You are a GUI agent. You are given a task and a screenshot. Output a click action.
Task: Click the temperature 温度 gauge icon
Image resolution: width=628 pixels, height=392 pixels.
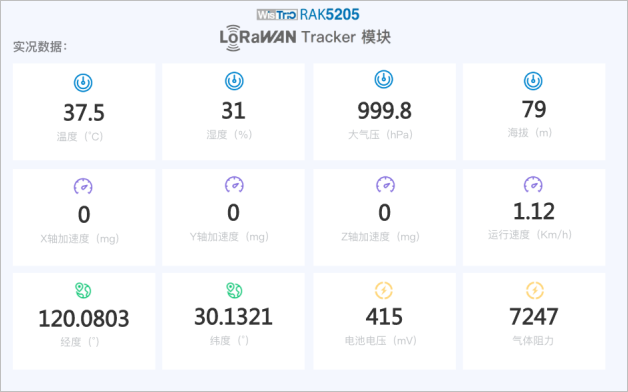click(83, 83)
